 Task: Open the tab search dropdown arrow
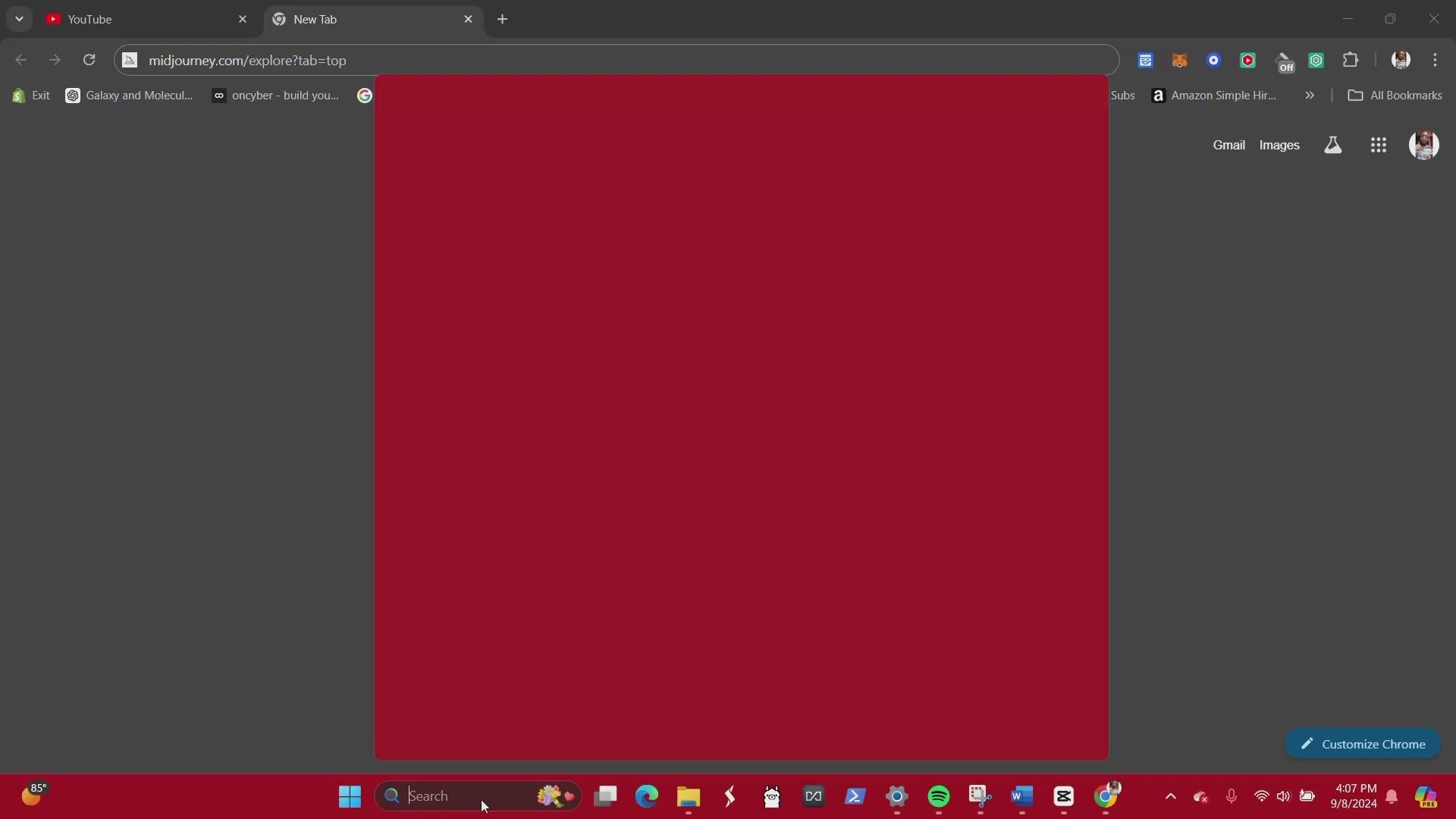[19, 19]
